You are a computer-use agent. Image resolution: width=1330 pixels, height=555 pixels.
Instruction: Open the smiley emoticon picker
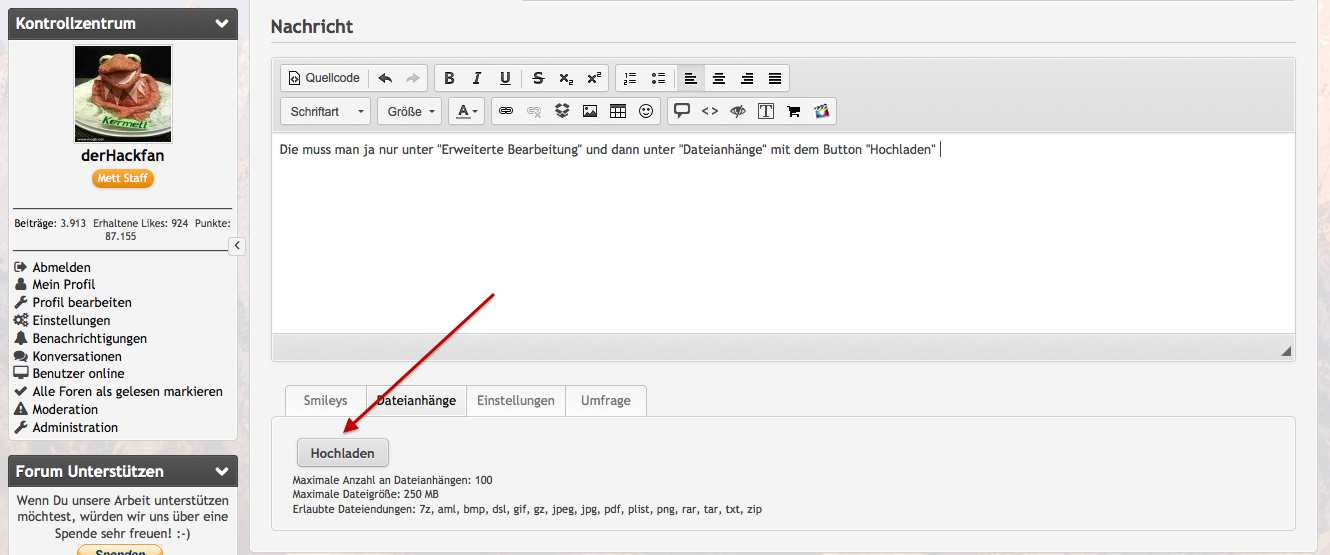(x=646, y=111)
